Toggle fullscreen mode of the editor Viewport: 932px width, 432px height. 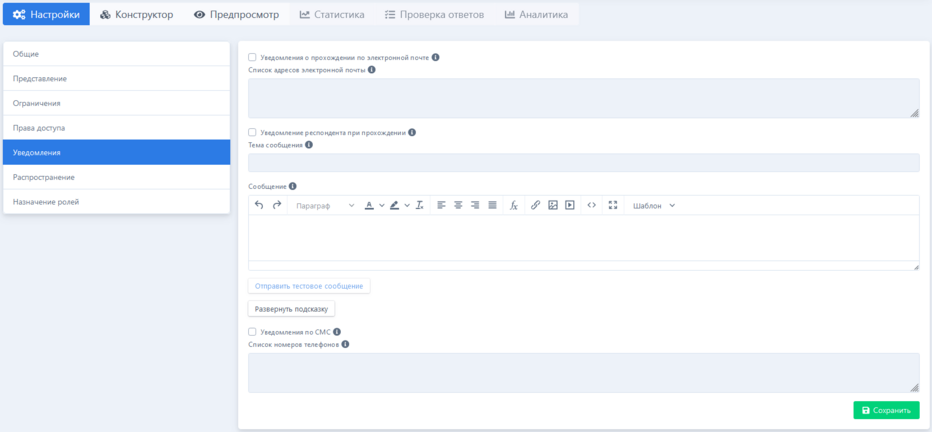[613, 205]
